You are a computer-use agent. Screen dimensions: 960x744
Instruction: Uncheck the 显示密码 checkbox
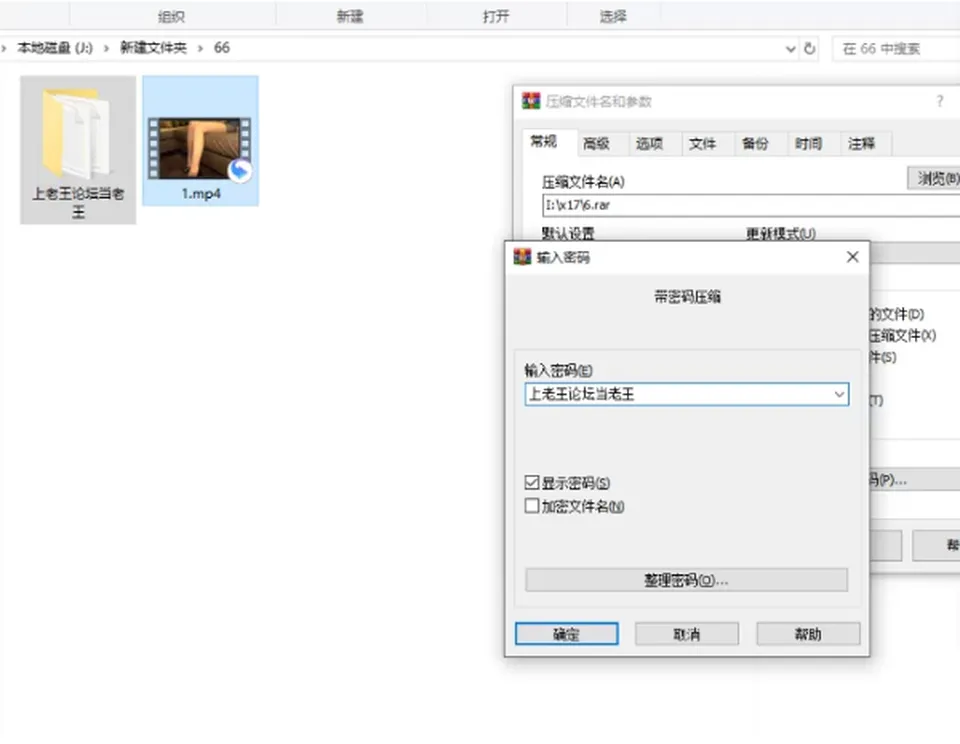click(532, 483)
